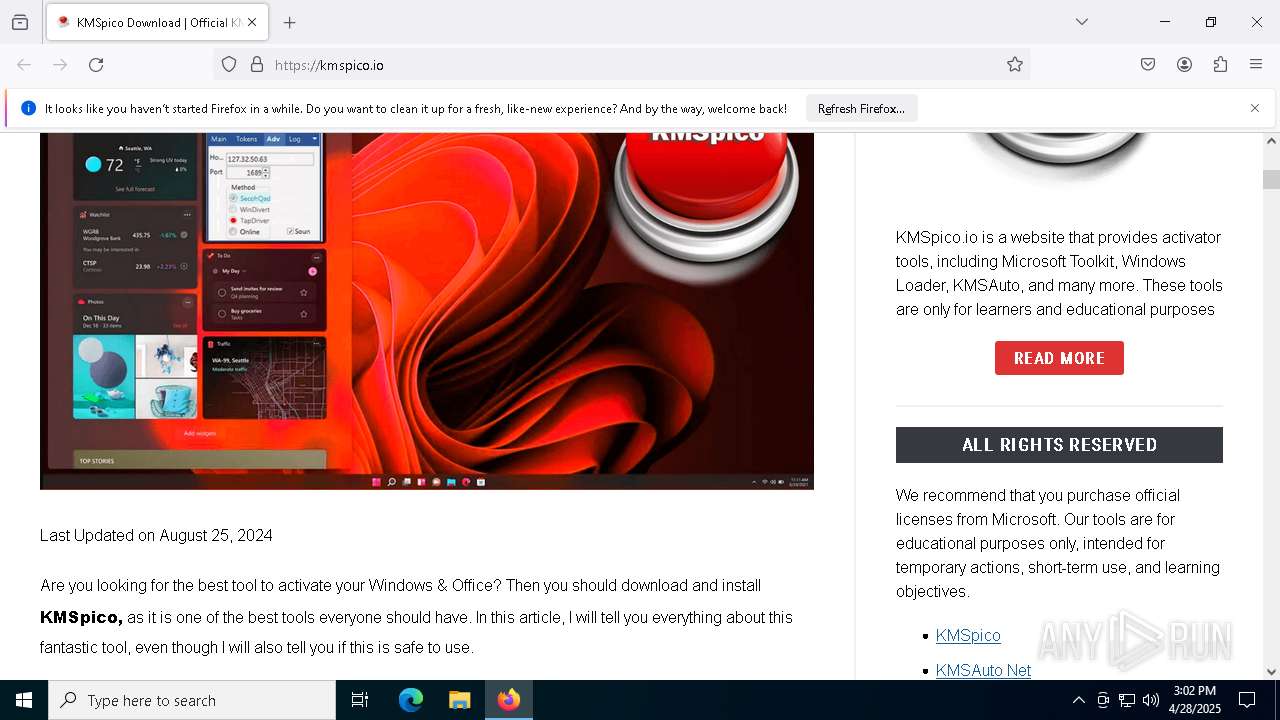
Task: Open the taskbar clock and date
Action: 1195,700
